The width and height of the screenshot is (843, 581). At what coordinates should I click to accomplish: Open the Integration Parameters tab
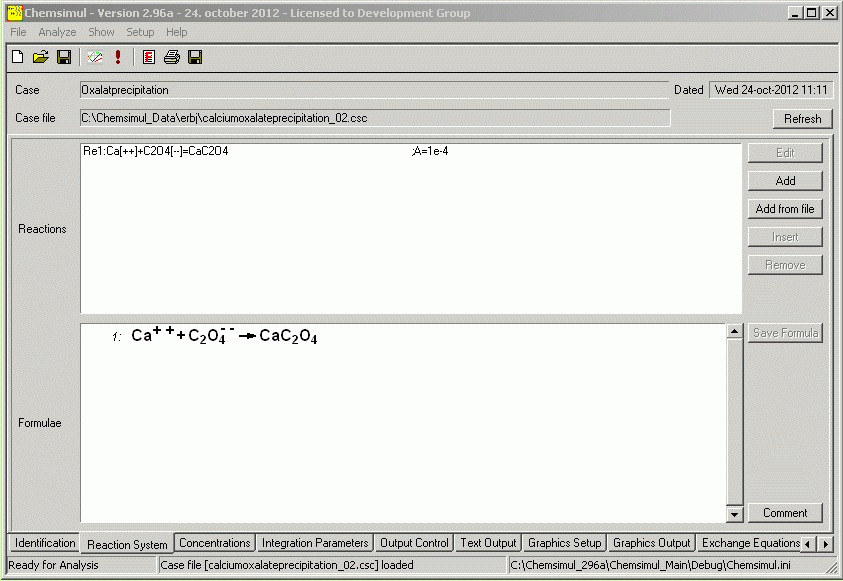[315, 543]
